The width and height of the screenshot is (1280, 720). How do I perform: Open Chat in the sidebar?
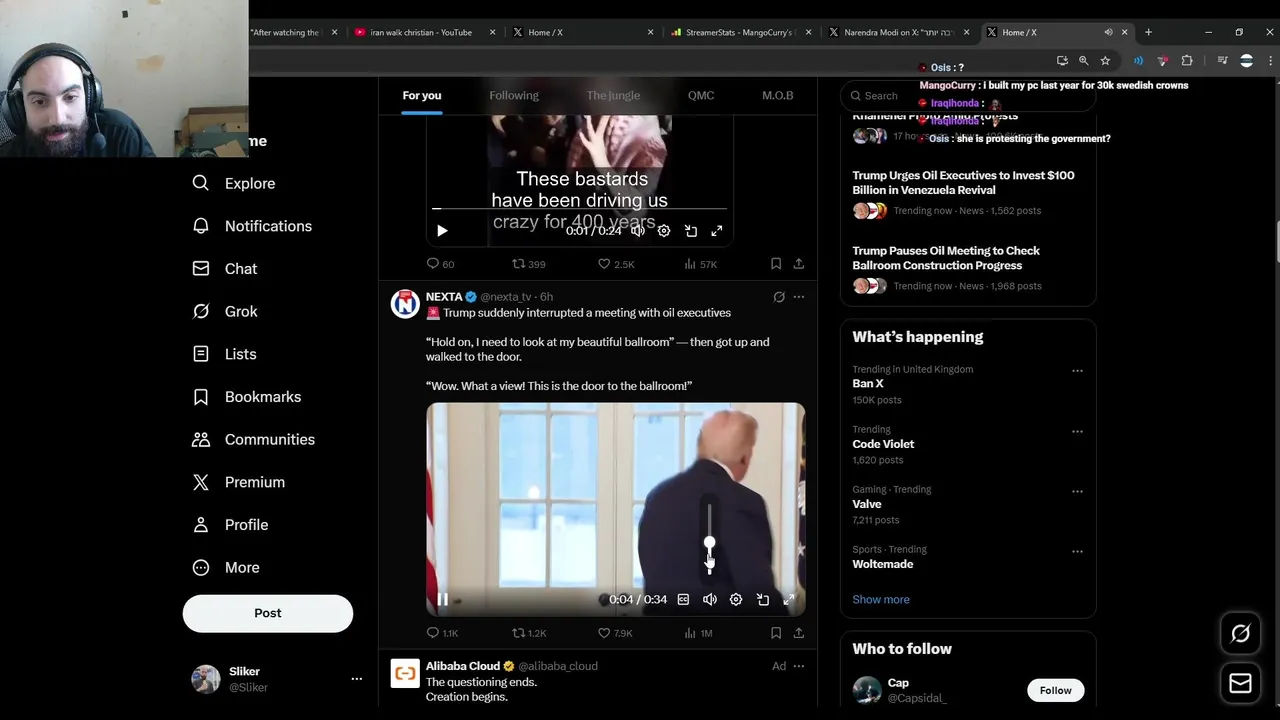click(x=225, y=269)
